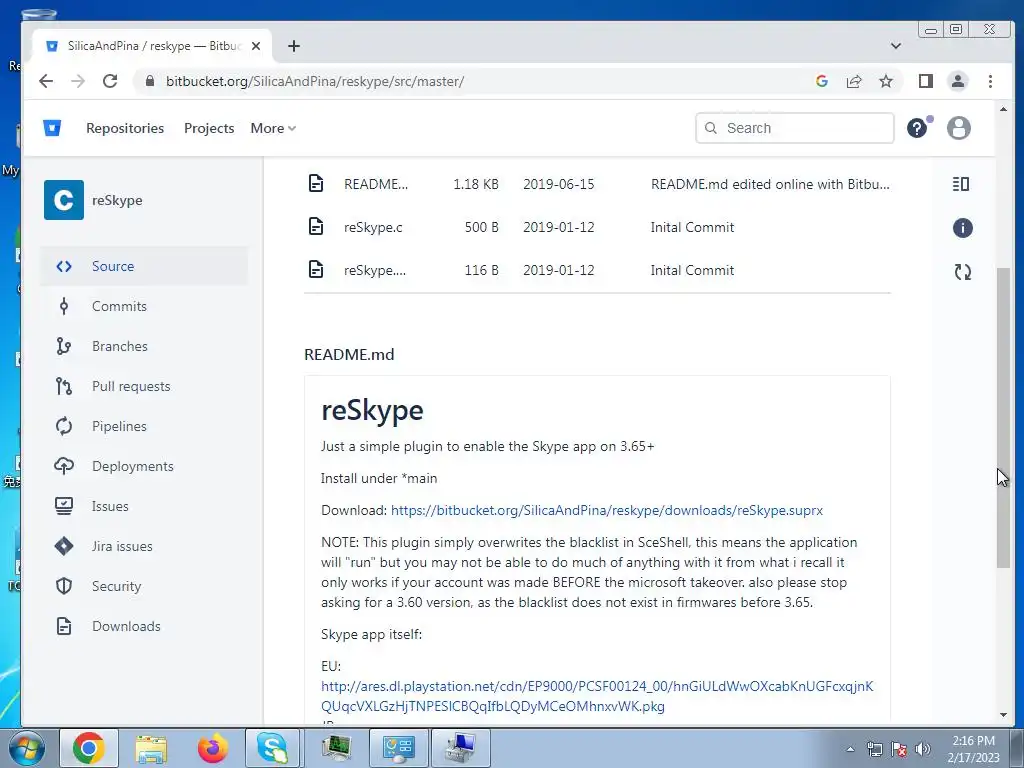Click the Source code brackets icon
This screenshot has width=1024, height=768.
tap(64, 266)
